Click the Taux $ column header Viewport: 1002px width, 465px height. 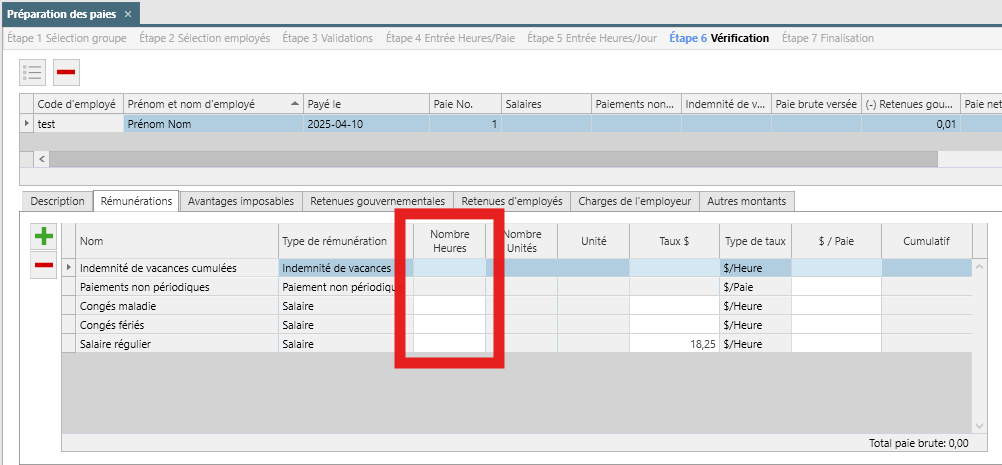coord(674,241)
